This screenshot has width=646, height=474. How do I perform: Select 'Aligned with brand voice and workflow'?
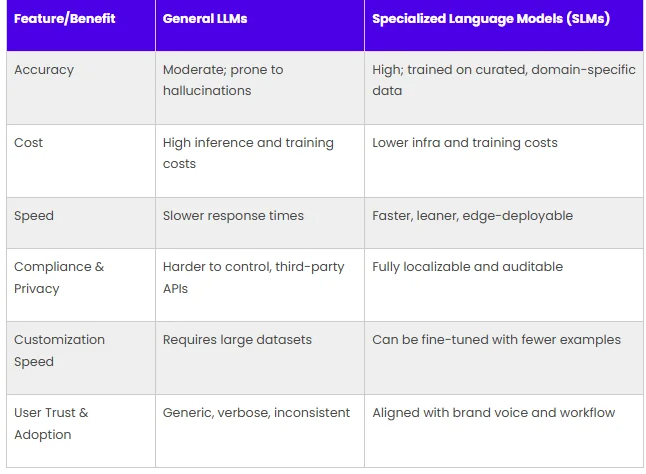tap(494, 413)
